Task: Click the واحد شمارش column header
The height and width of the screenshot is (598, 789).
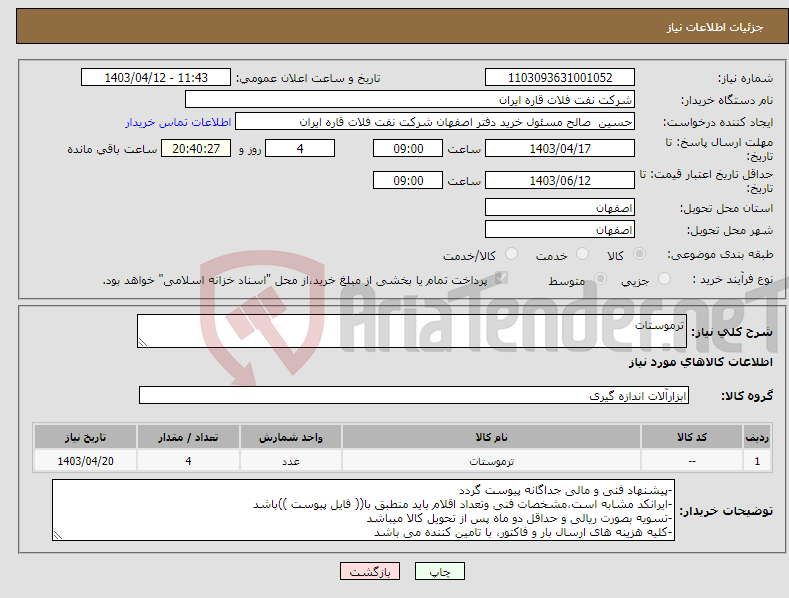Action: click(291, 437)
